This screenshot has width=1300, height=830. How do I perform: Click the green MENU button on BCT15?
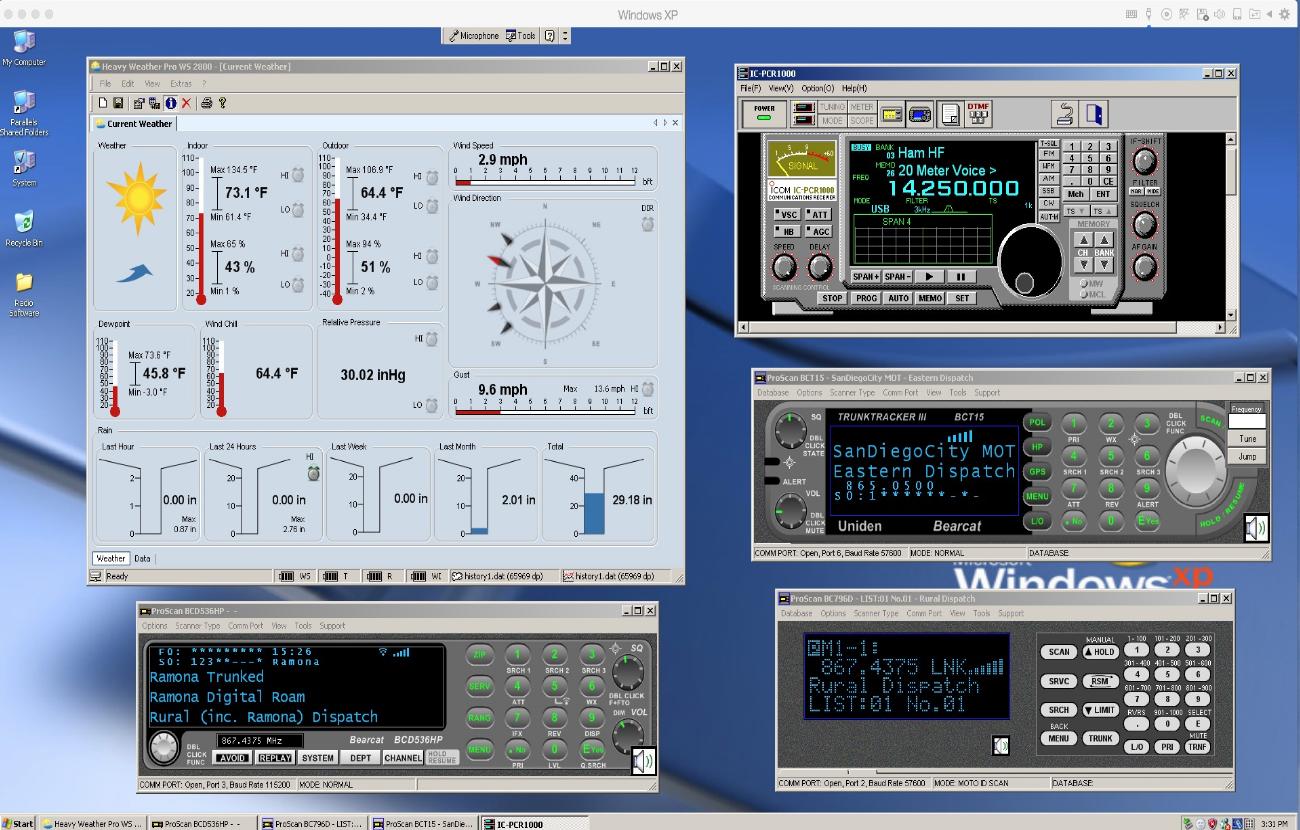(x=1037, y=497)
